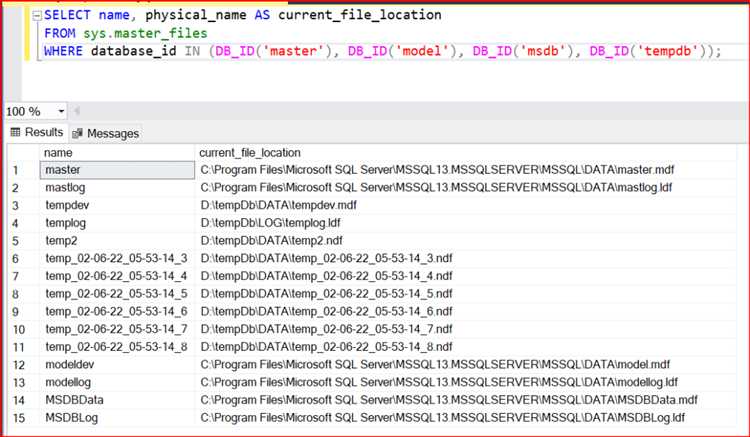Select row header number 15

[x=20, y=417]
